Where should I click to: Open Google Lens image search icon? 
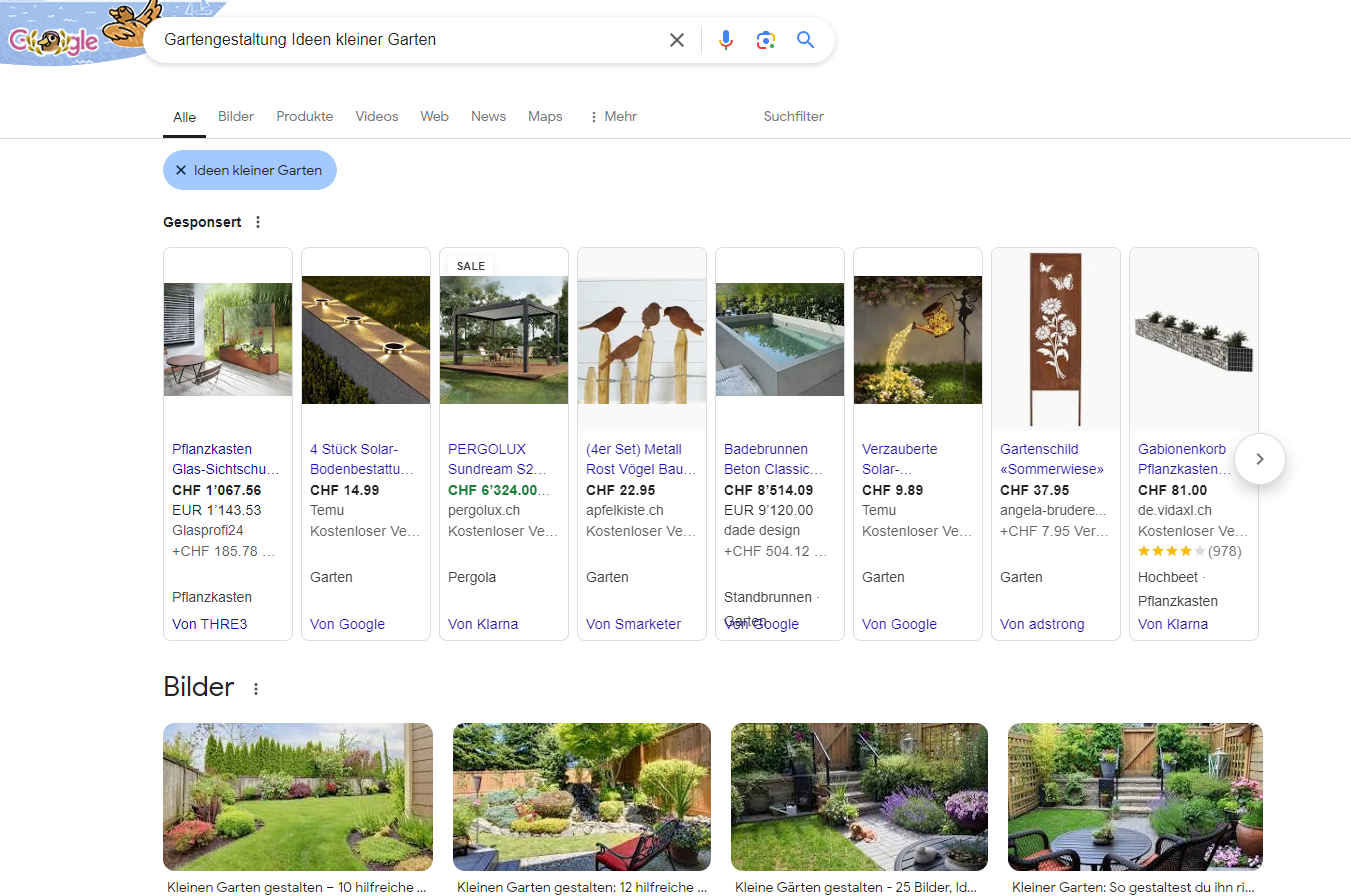tap(766, 40)
